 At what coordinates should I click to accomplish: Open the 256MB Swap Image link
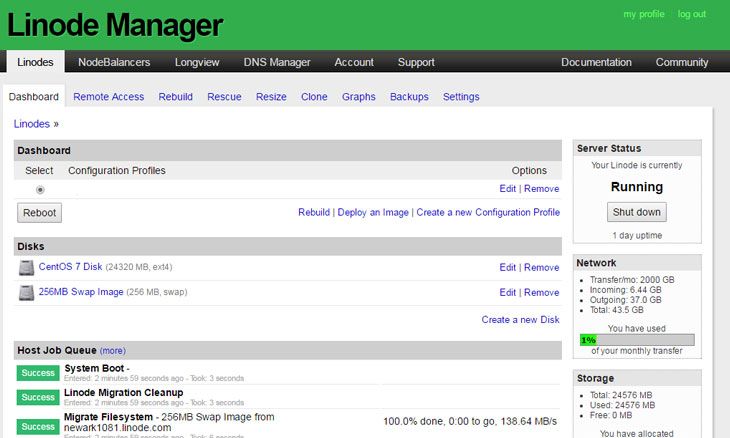tap(81, 292)
